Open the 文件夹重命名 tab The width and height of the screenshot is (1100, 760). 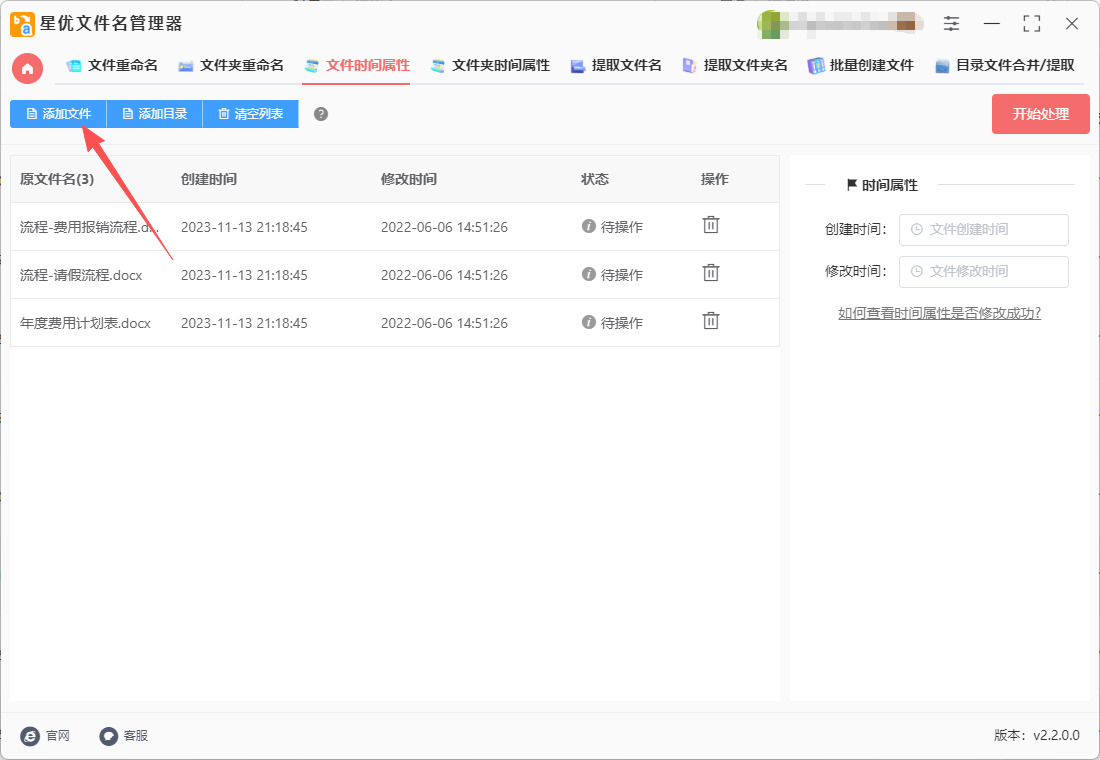pos(231,66)
